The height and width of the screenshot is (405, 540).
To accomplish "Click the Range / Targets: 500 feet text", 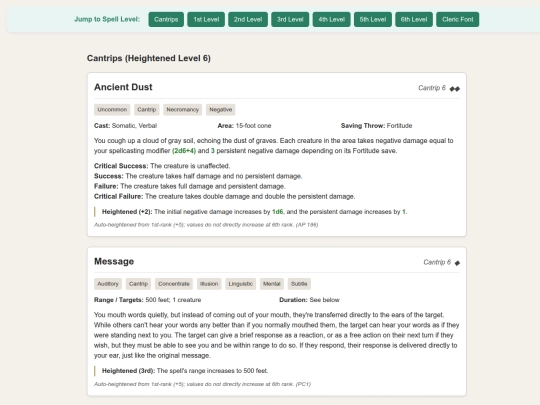I will 147,300.
